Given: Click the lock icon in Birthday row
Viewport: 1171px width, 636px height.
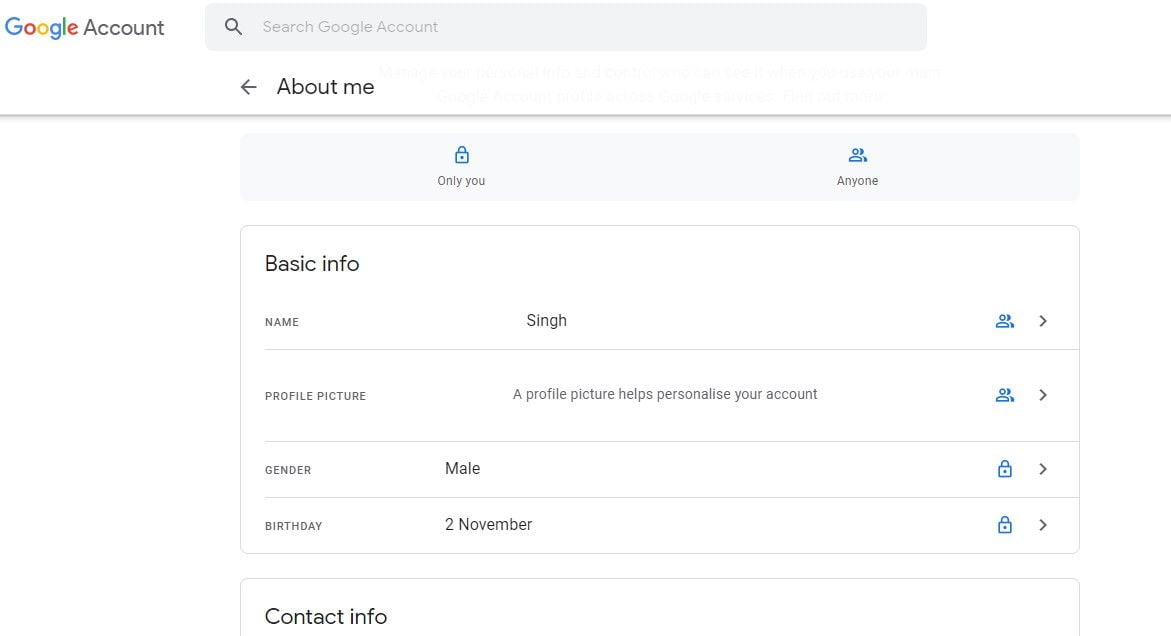Looking at the screenshot, I should click(x=1005, y=525).
